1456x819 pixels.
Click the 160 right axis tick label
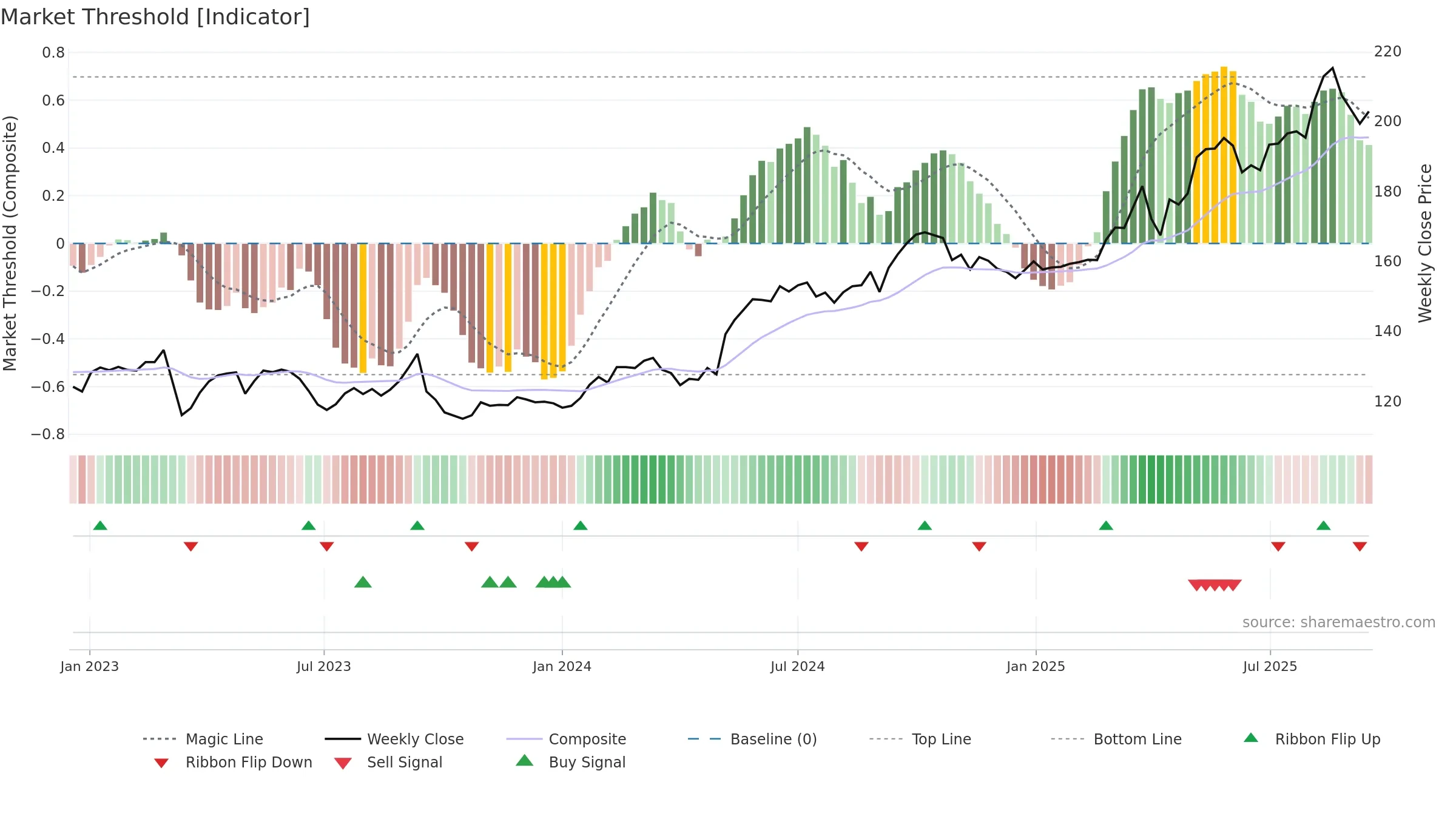tap(1388, 261)
